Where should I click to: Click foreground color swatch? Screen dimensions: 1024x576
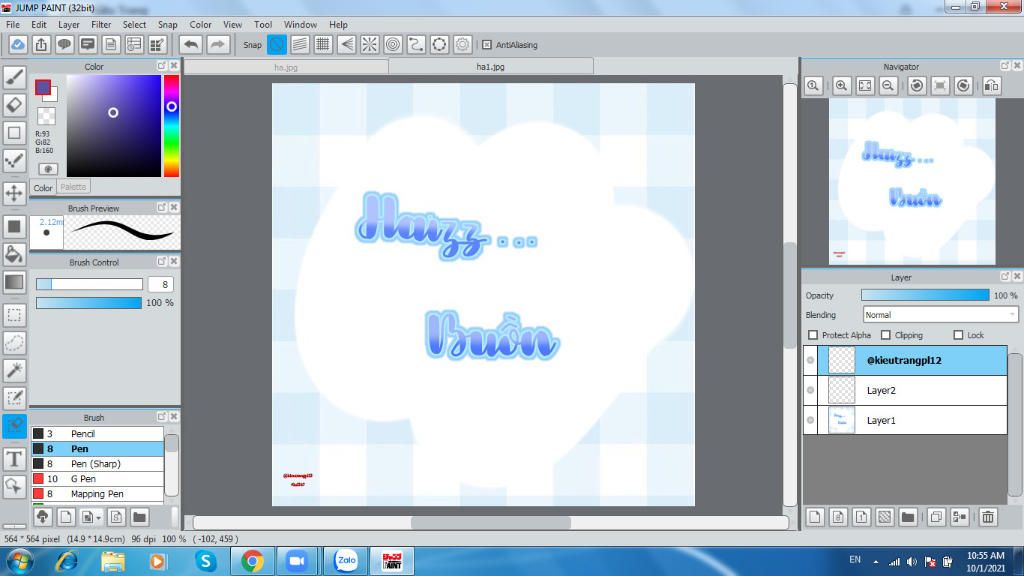pyautogui.click(x=43, y=88)
